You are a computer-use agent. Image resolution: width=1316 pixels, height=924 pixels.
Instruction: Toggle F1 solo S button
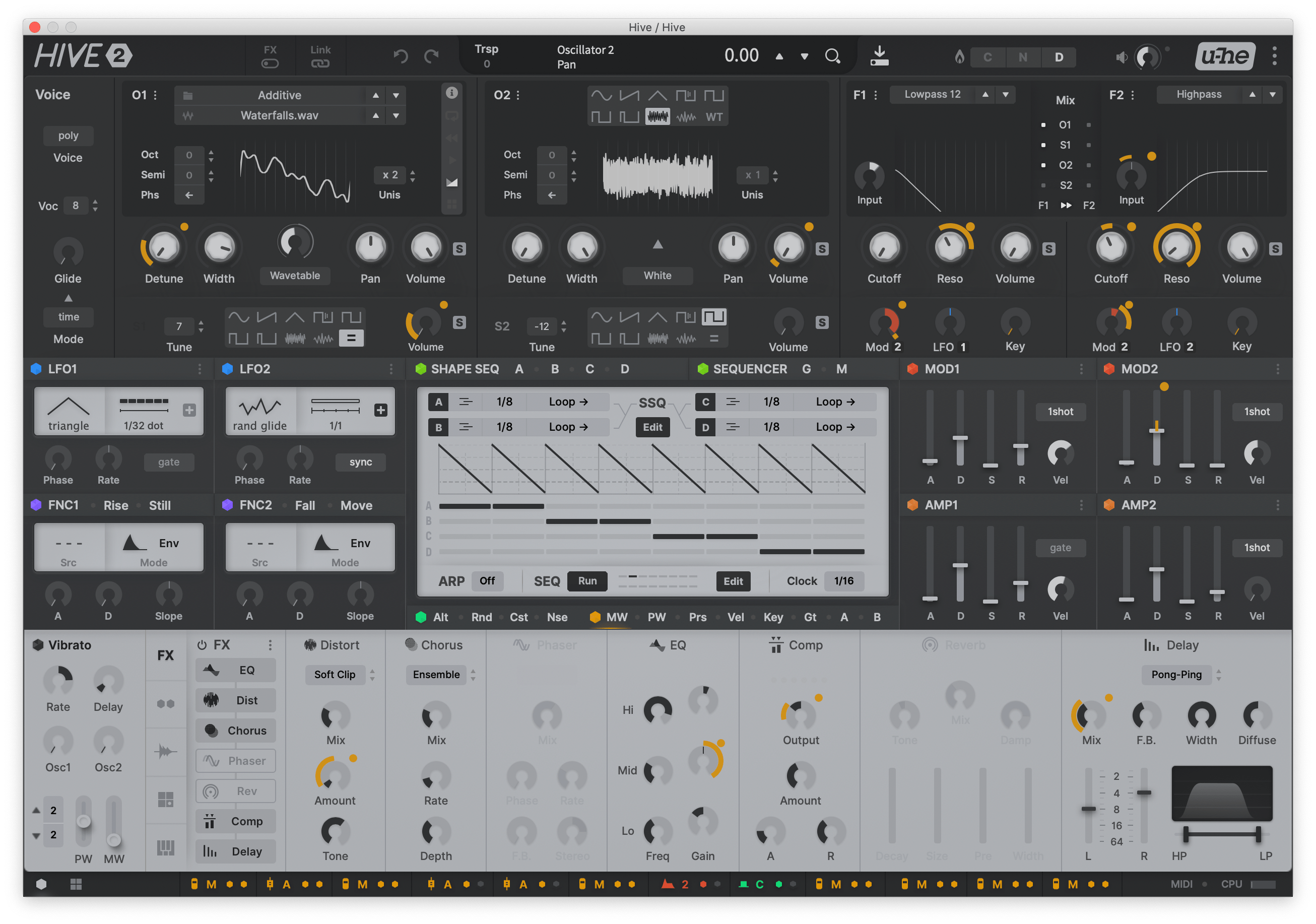point(1048,249)
